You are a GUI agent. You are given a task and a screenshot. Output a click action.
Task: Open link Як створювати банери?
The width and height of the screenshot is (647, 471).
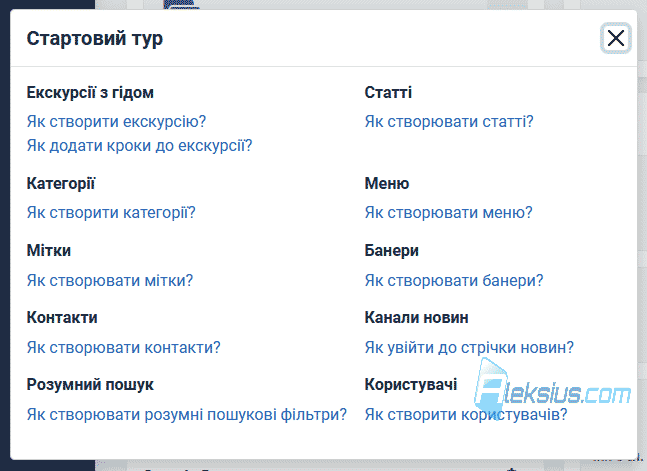click(454, 281)
